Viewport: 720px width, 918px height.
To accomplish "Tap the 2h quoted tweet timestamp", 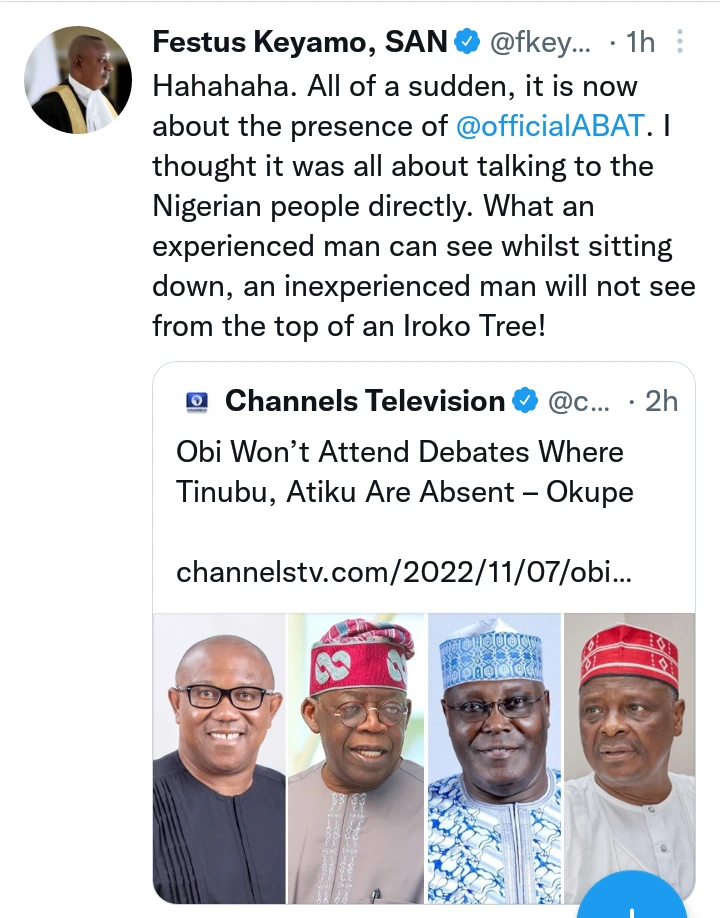I will click(x=660, y=402).
